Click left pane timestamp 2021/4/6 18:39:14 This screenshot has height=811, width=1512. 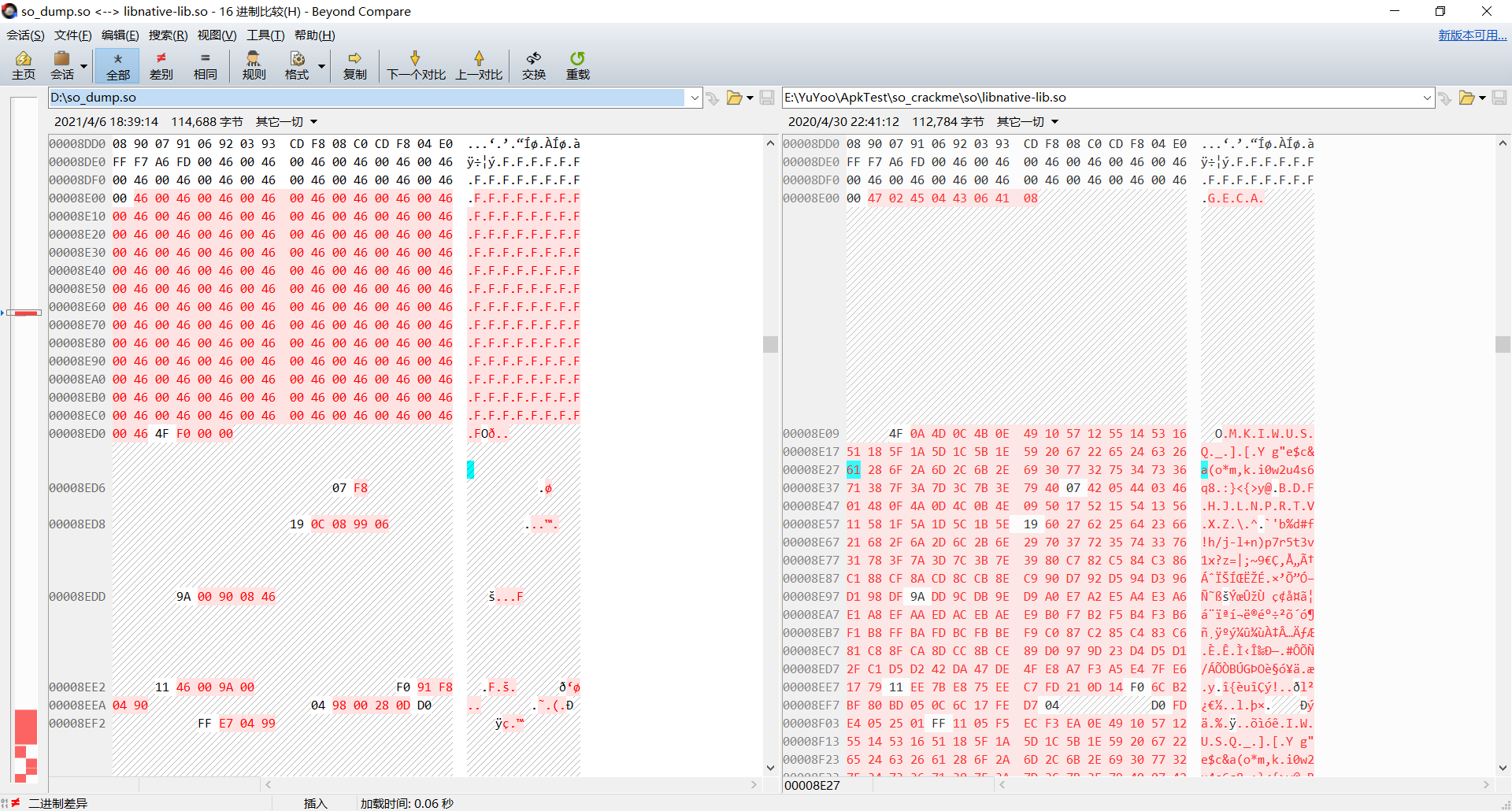coord(106,122)
